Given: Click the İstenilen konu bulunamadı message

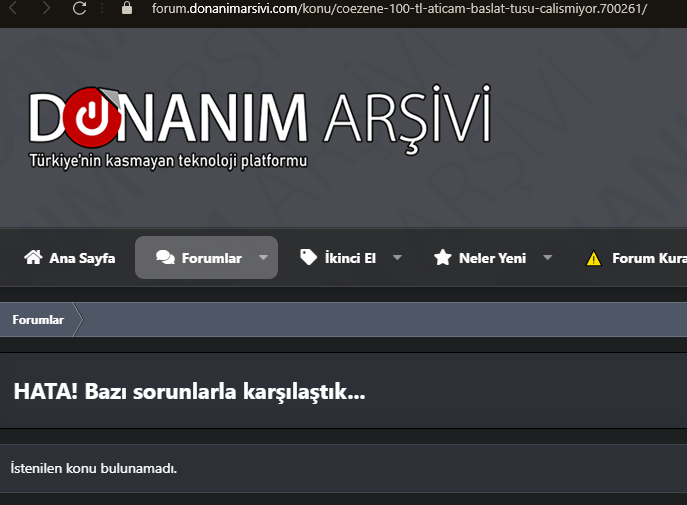Looking at the screenshot, I should tap(94, 468).
